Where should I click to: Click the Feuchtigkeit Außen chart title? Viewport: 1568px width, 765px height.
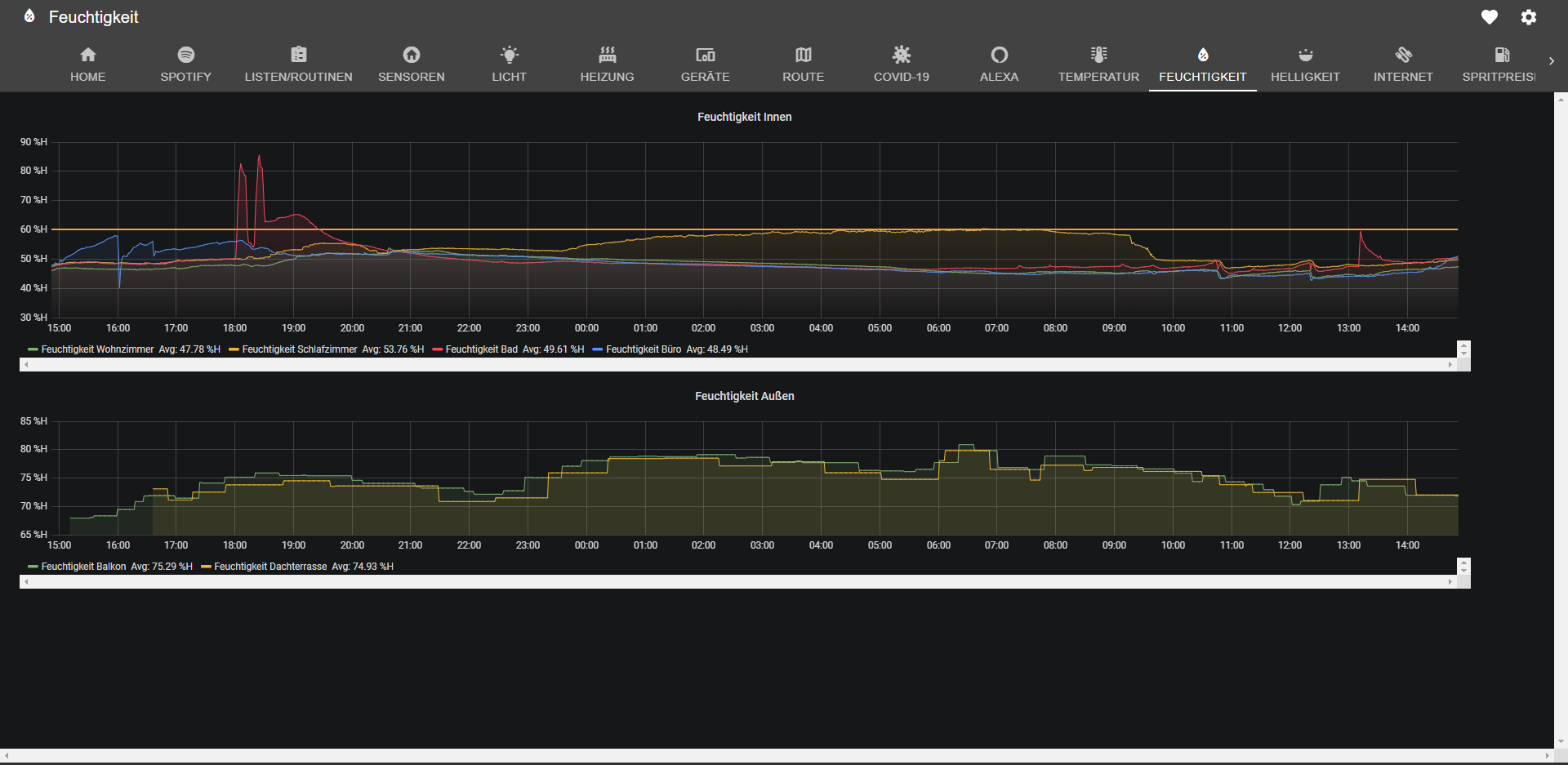[x=744, y=396]
